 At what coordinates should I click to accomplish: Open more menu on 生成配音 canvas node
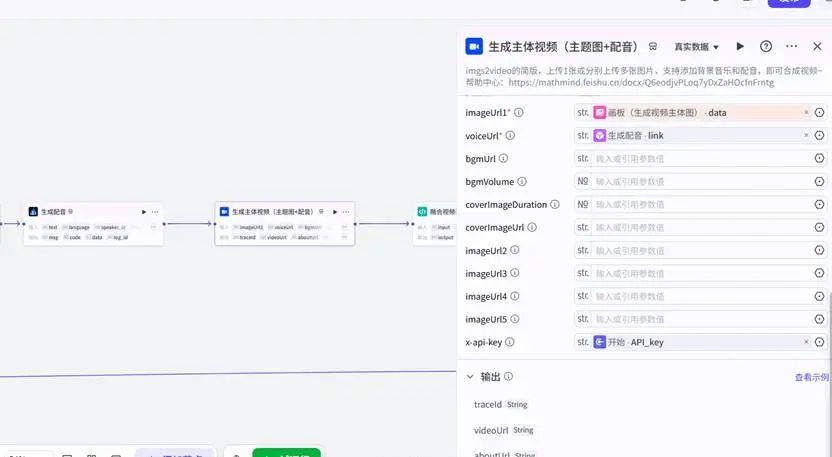(x=155, y=212)
